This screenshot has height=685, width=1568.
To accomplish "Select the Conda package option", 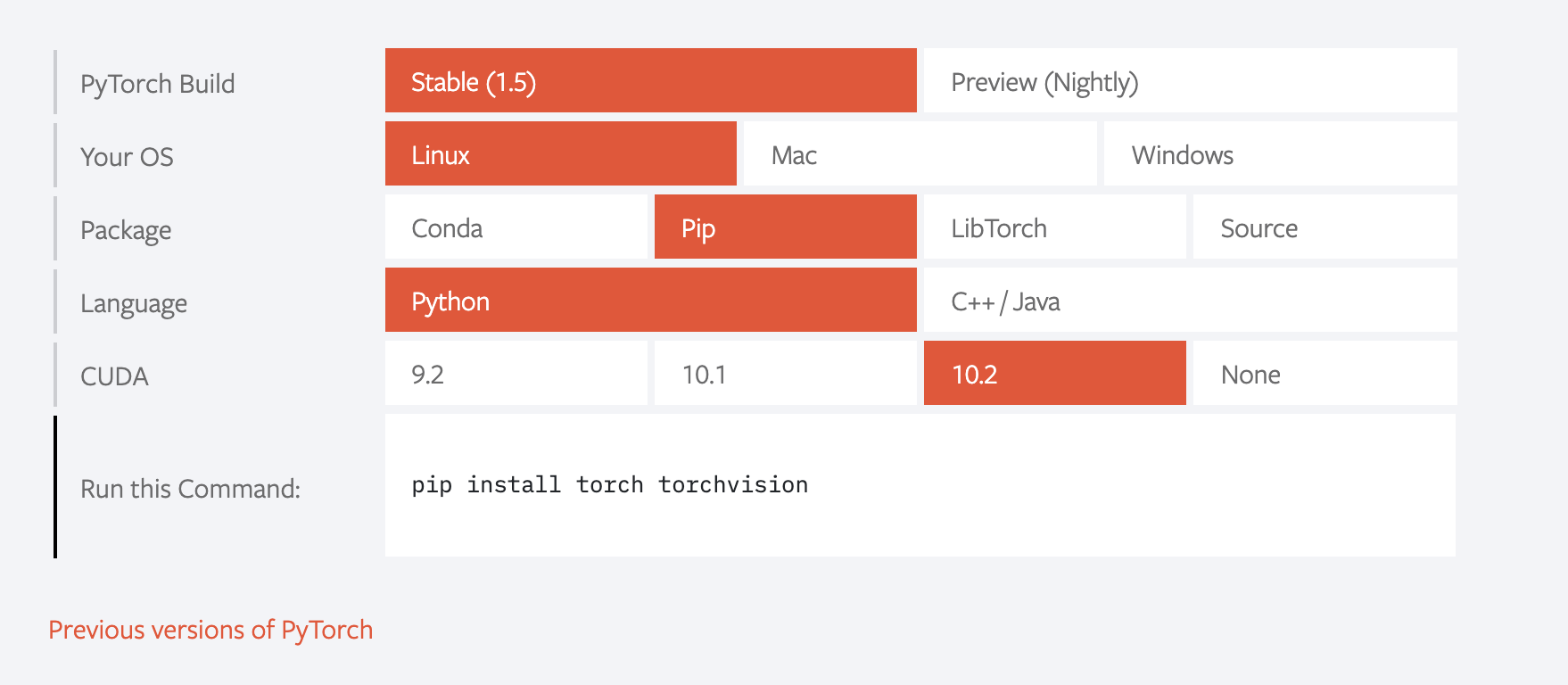I will [x=516, y=227].
